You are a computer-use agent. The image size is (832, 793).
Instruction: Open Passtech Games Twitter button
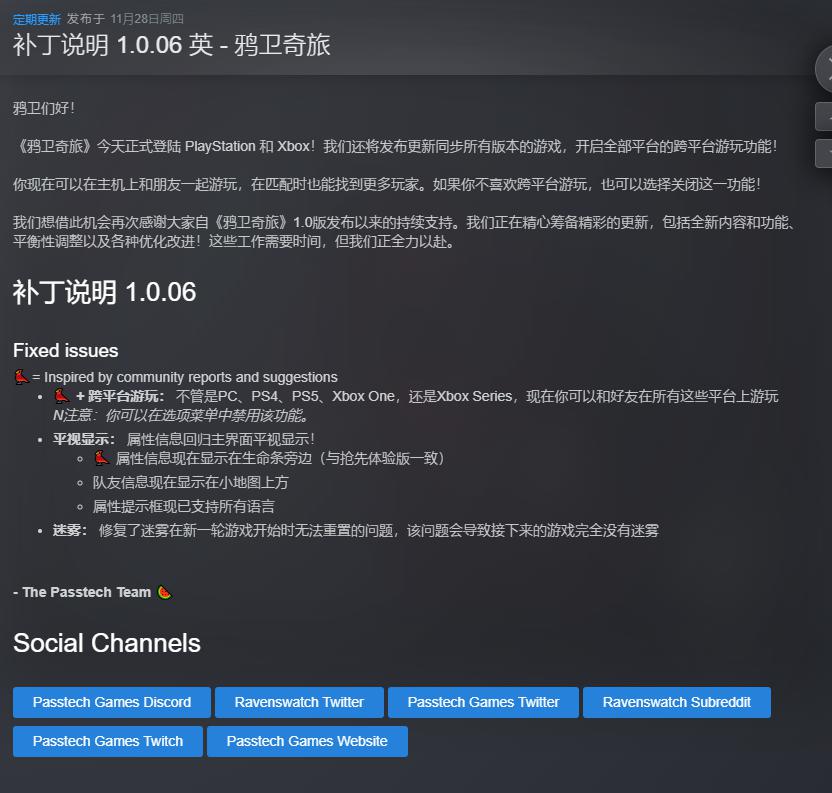(483, 702)
